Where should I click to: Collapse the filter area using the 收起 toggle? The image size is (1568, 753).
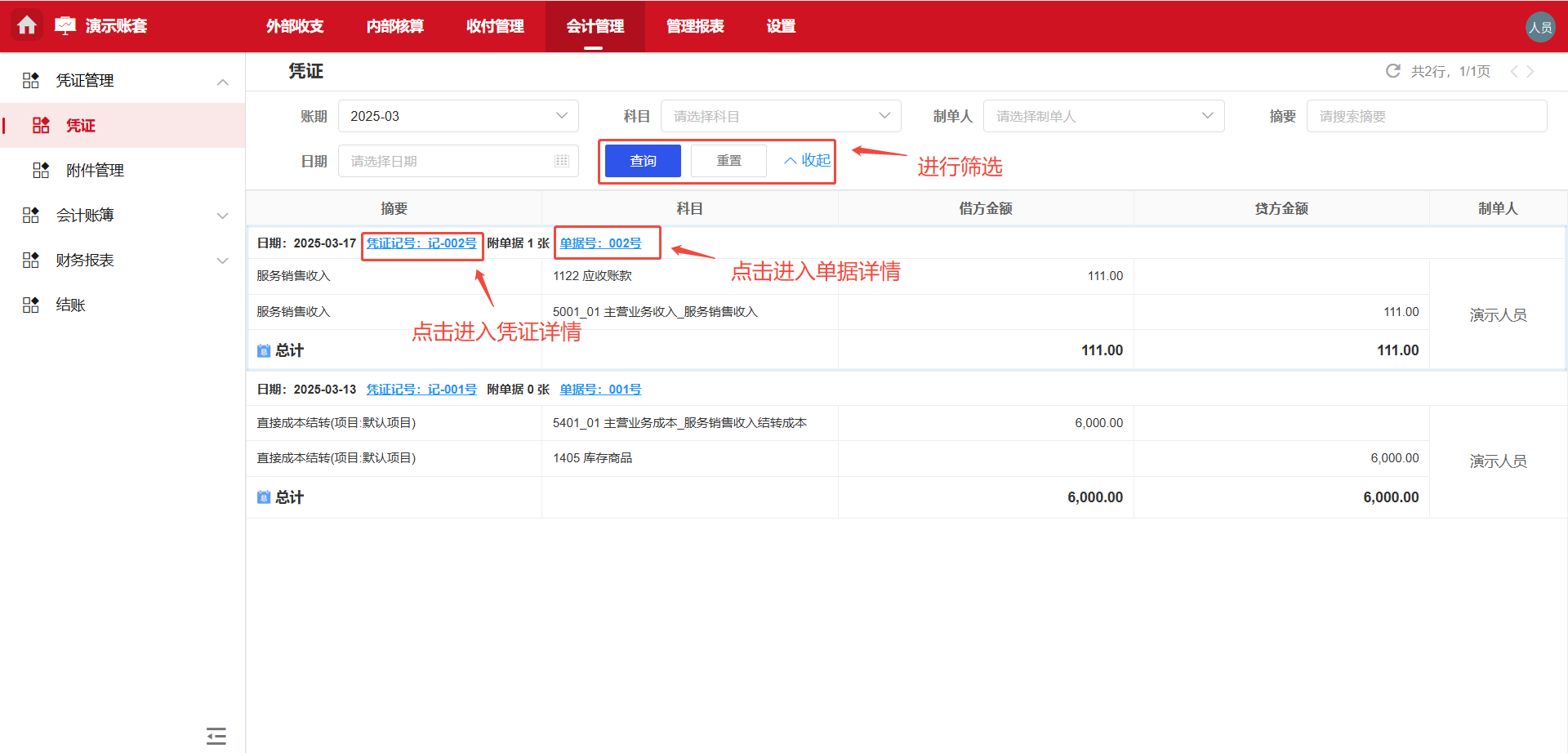pyautogui.click(x=804, y=160)
